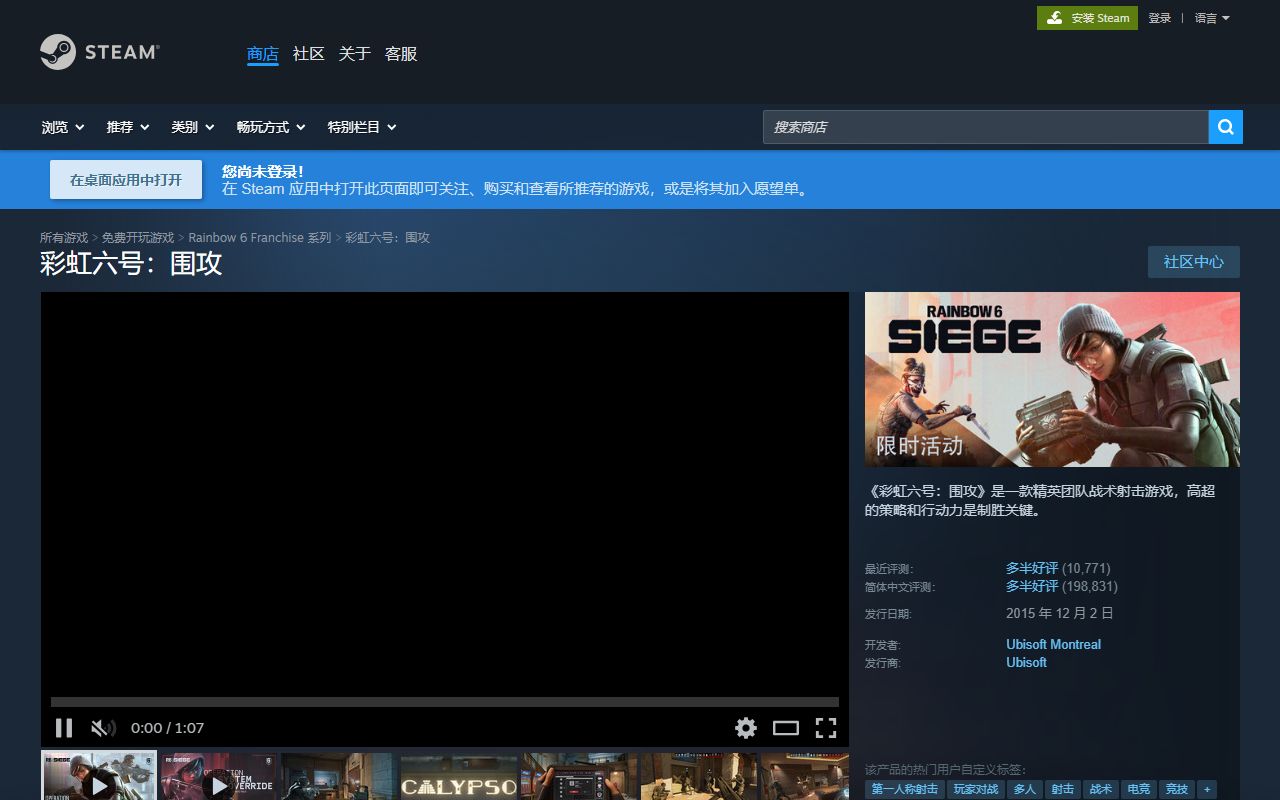Click the 竞技 tag
The image size is (1280, 800).
[1177, 790]
